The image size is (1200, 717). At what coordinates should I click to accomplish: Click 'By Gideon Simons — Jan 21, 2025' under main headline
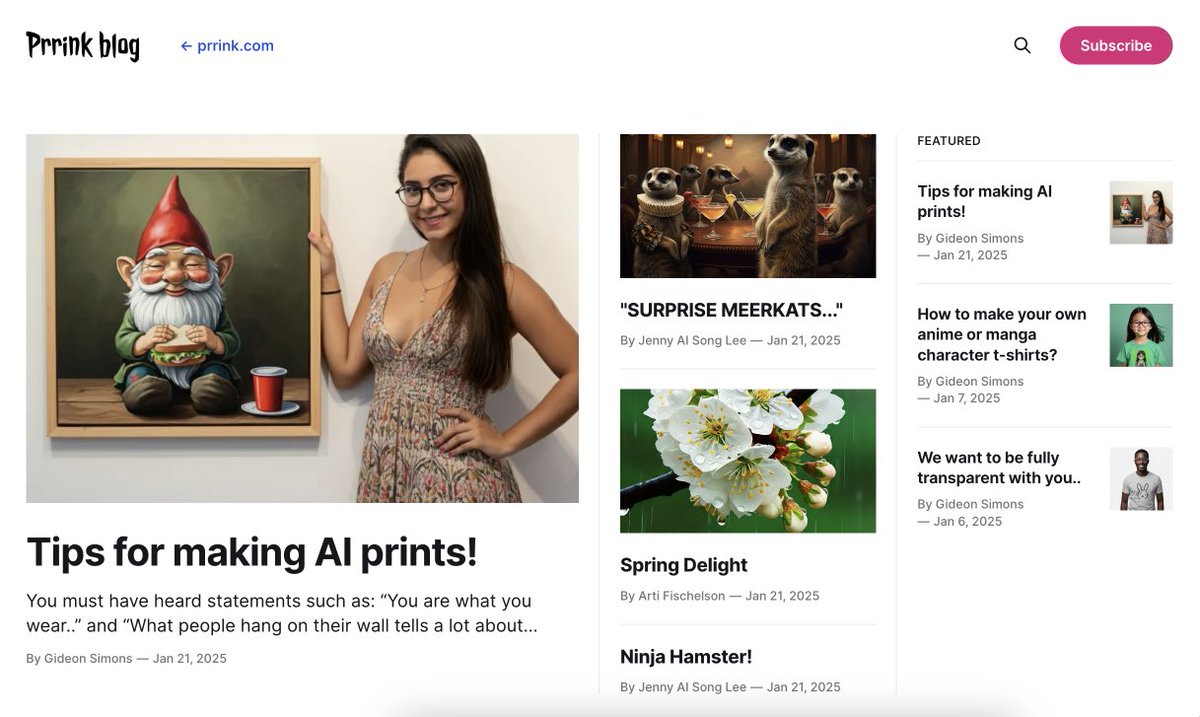click(126, 658)
